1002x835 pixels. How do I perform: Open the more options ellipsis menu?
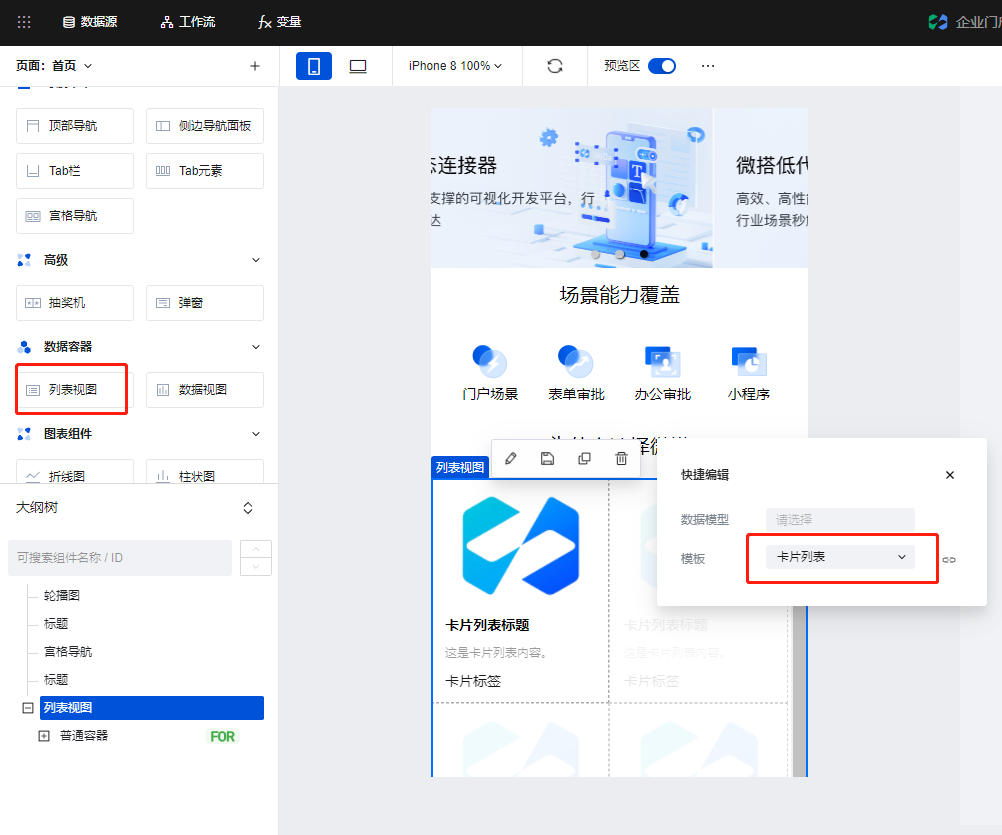707,66
